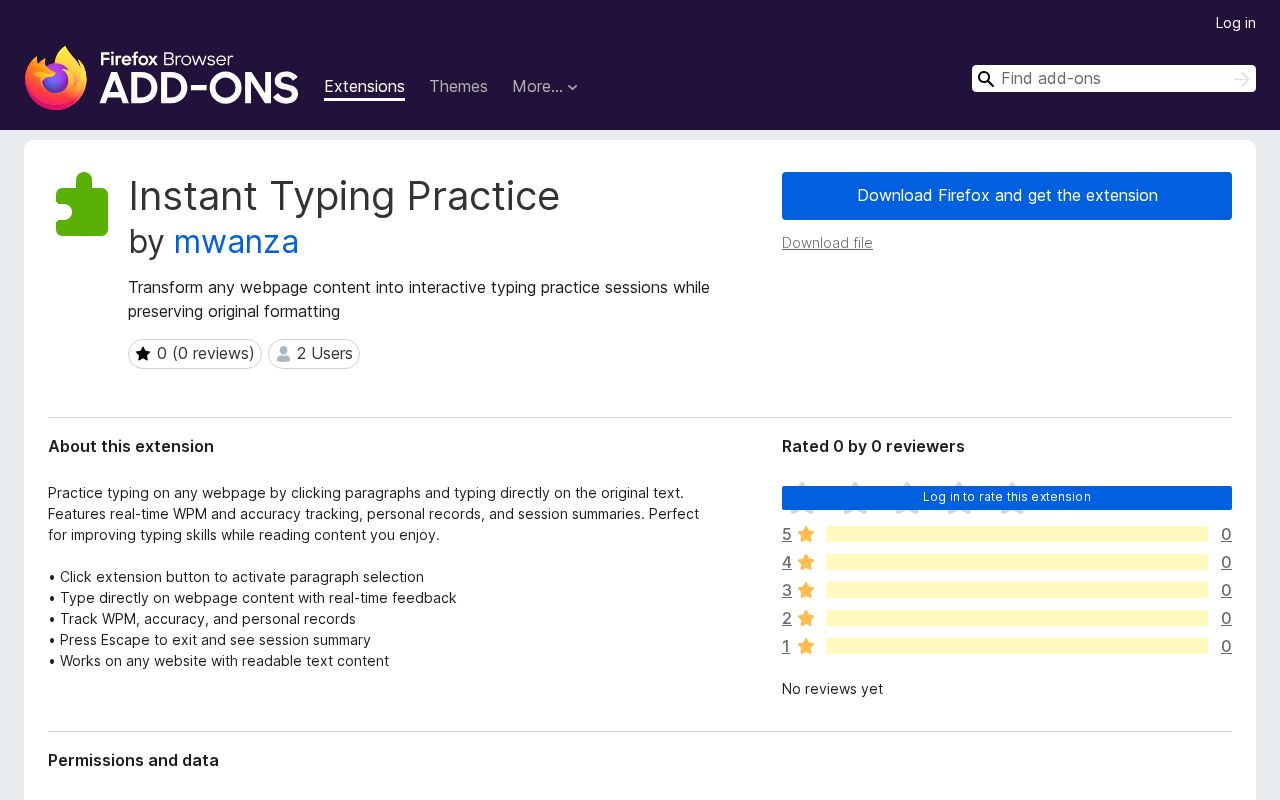Click the Permissions and data heading
The width and height of the screenshot is (1280, 800).
pyautogui.click(x=133, y=760)
